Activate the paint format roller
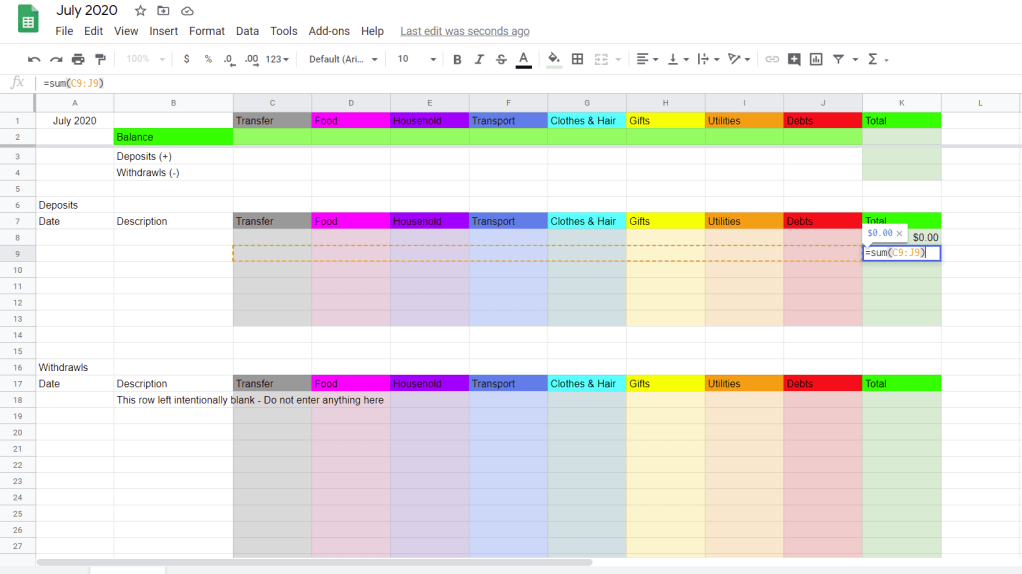 point(100,60)
